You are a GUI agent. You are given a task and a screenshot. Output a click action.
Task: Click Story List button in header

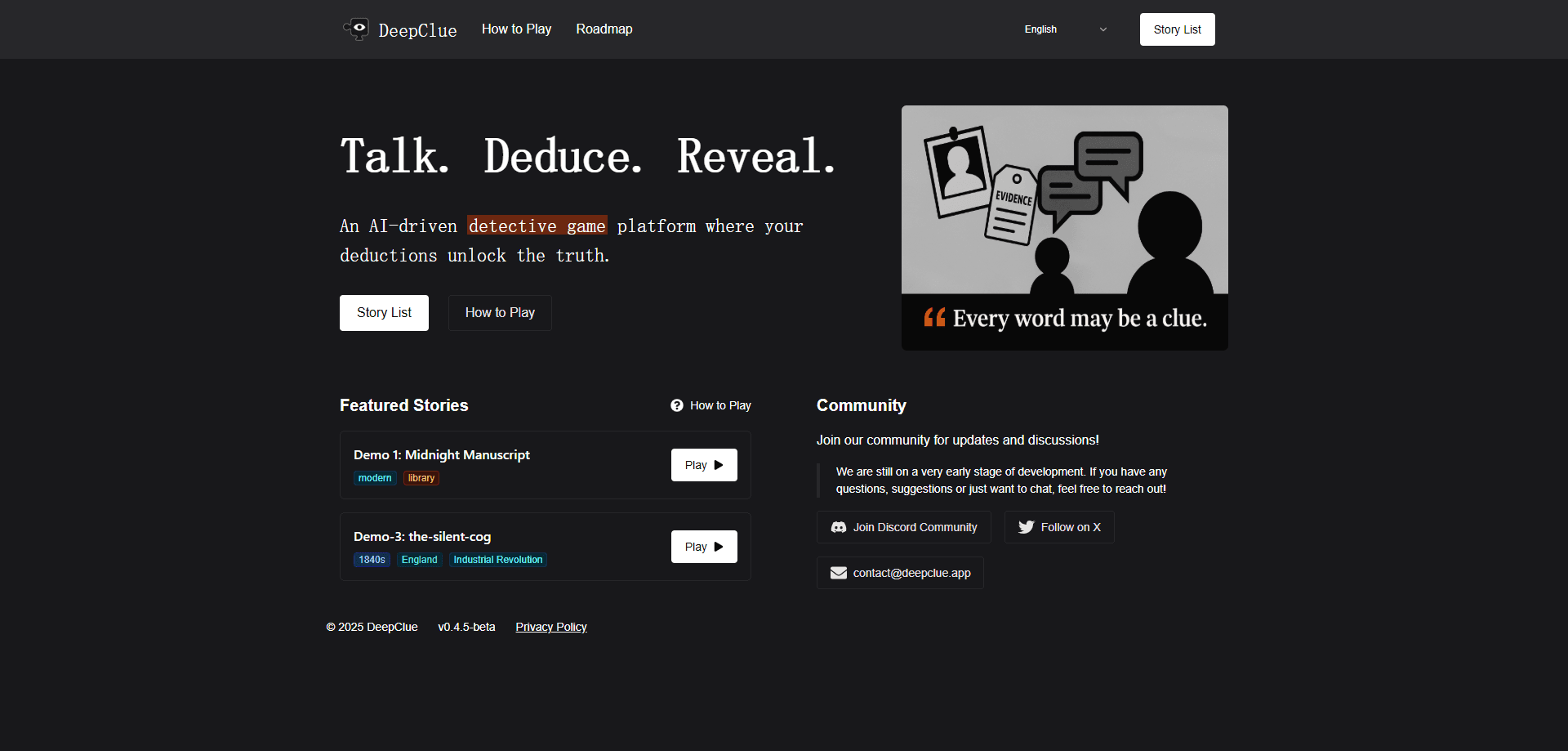coord(1178,29)
